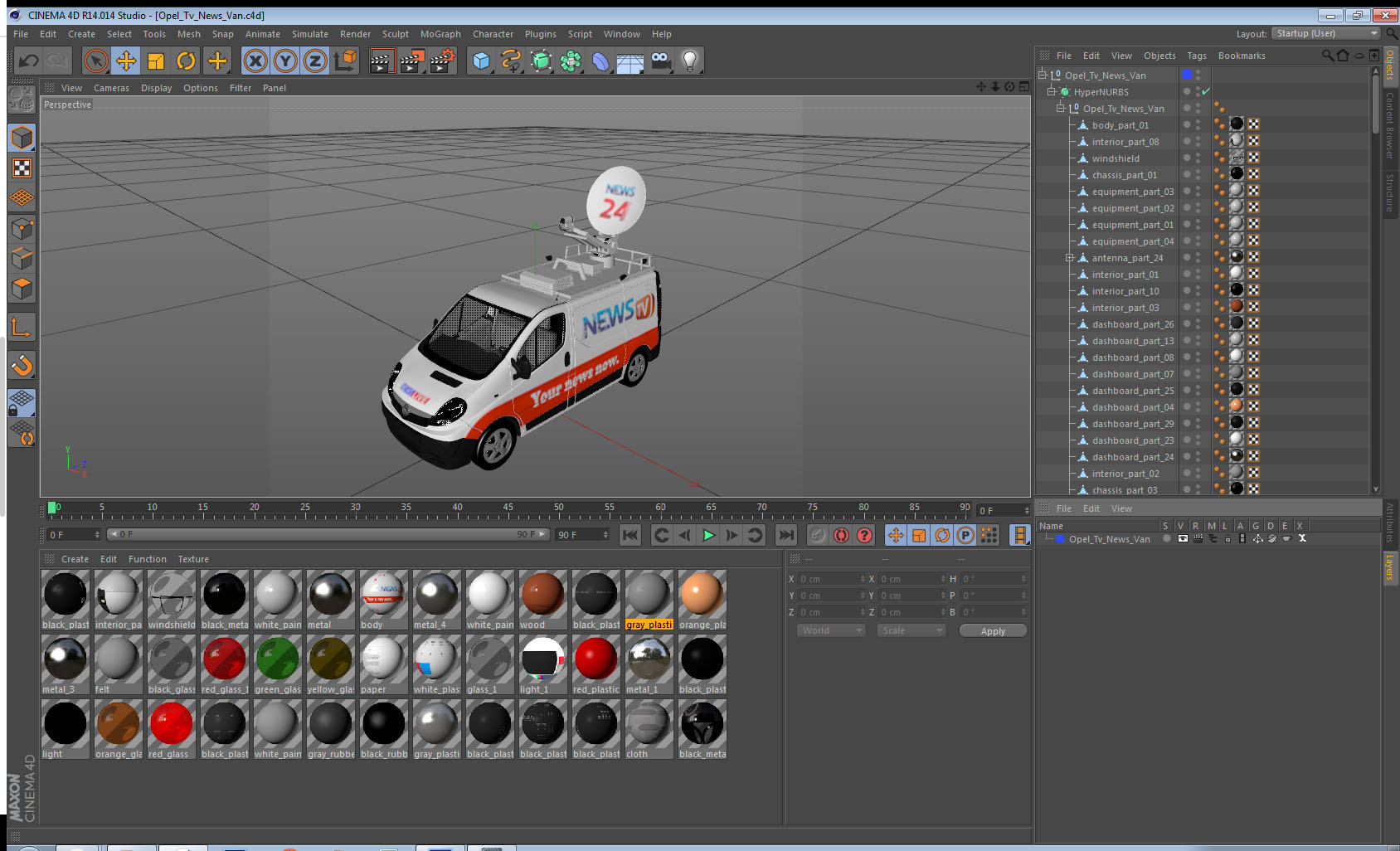Image resolution: width=1400 pixels, height=851 pixels.
Task: Open Object Manager Tags menu
Action: coord(1197,56)
